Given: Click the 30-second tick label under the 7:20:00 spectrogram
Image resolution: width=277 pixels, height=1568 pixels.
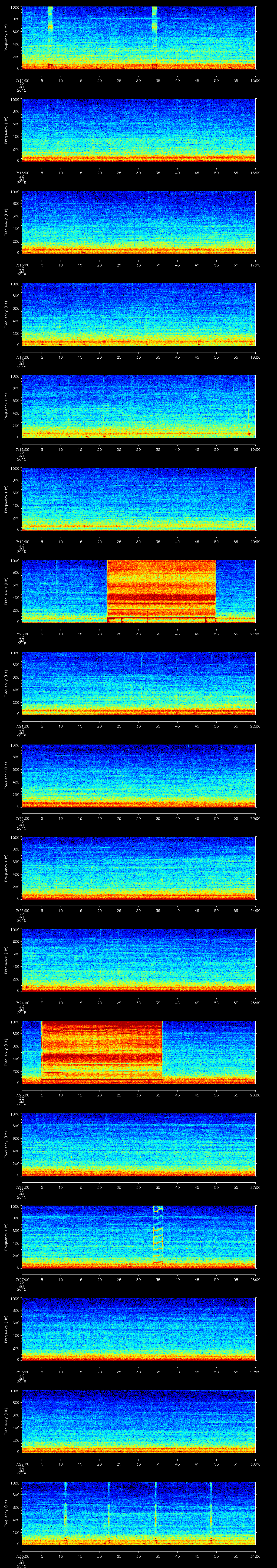Looking at the screenshot, I should click(139, 634).
